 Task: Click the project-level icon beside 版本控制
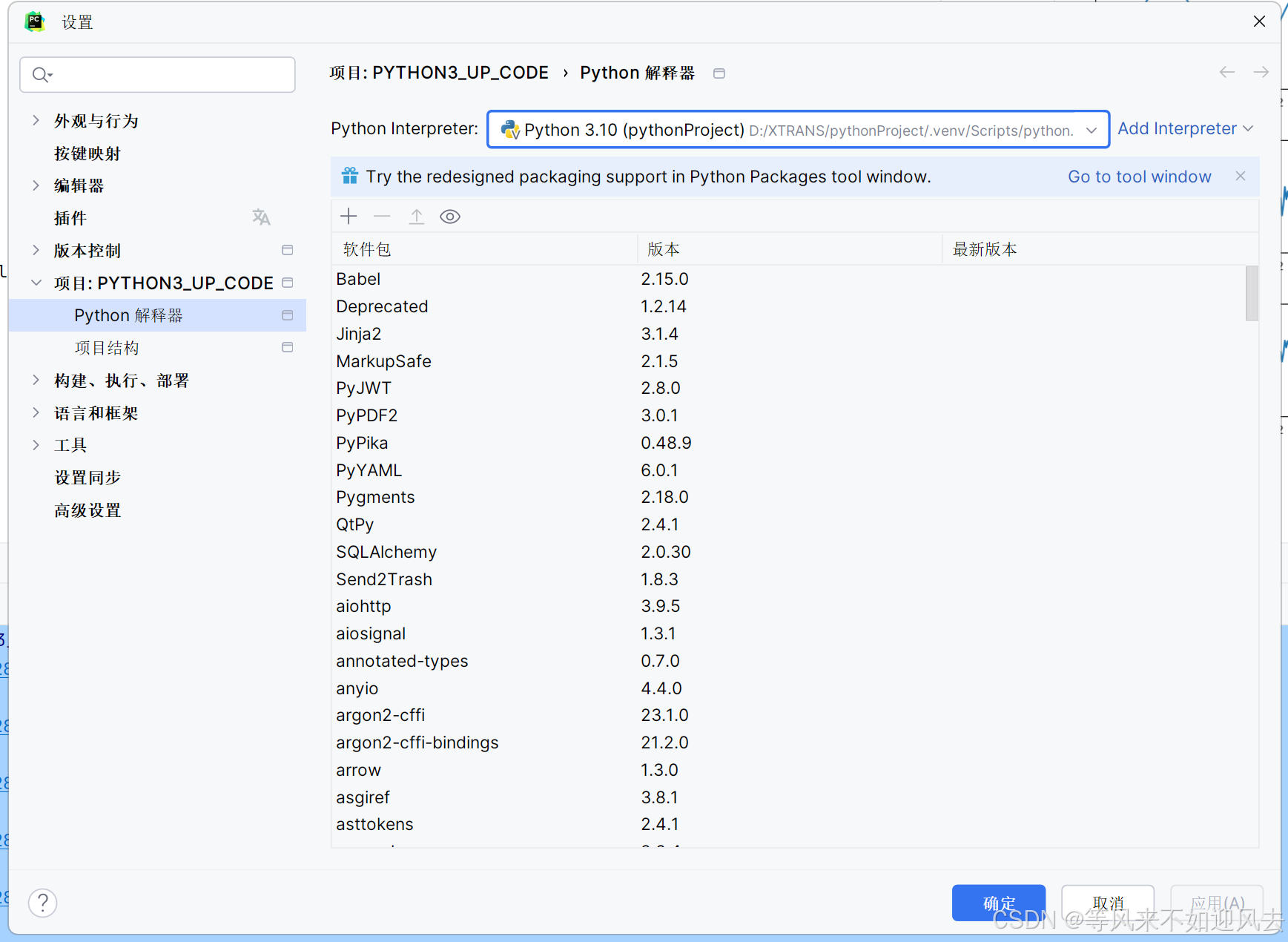[x=288, y=250]
